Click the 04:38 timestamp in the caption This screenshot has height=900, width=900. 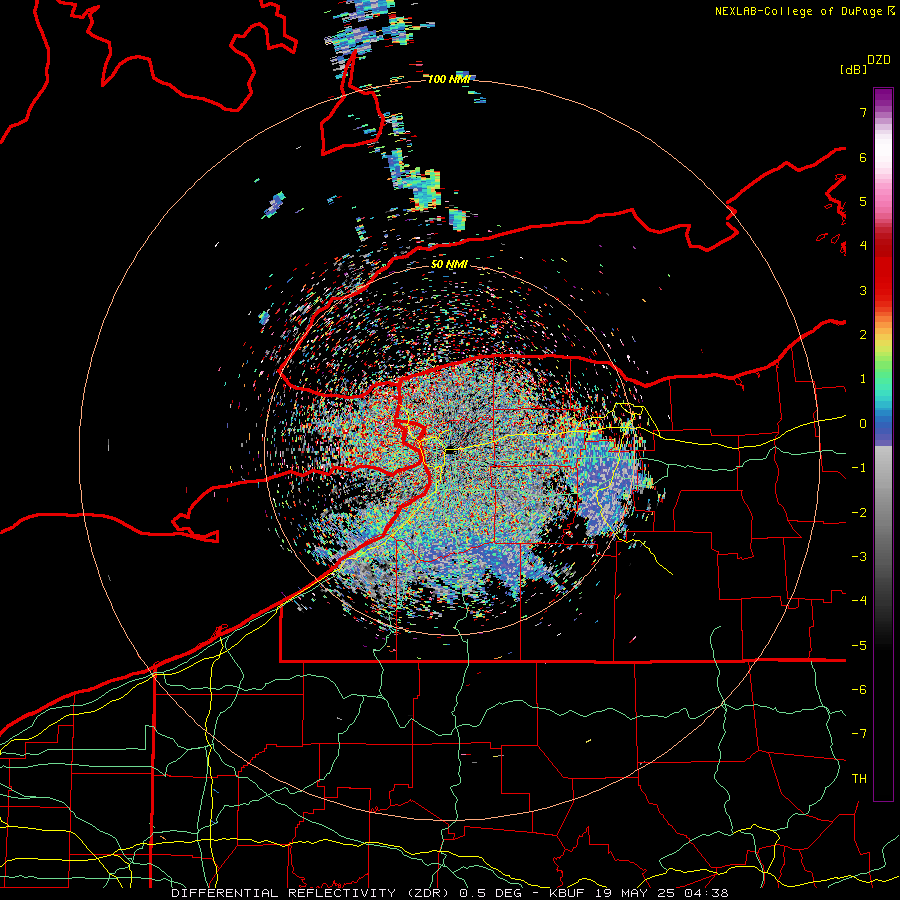coord(706,893)
